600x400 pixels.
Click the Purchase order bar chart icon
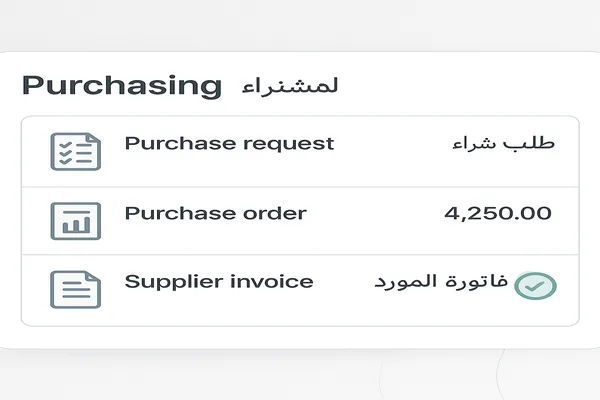click(76, 221)
